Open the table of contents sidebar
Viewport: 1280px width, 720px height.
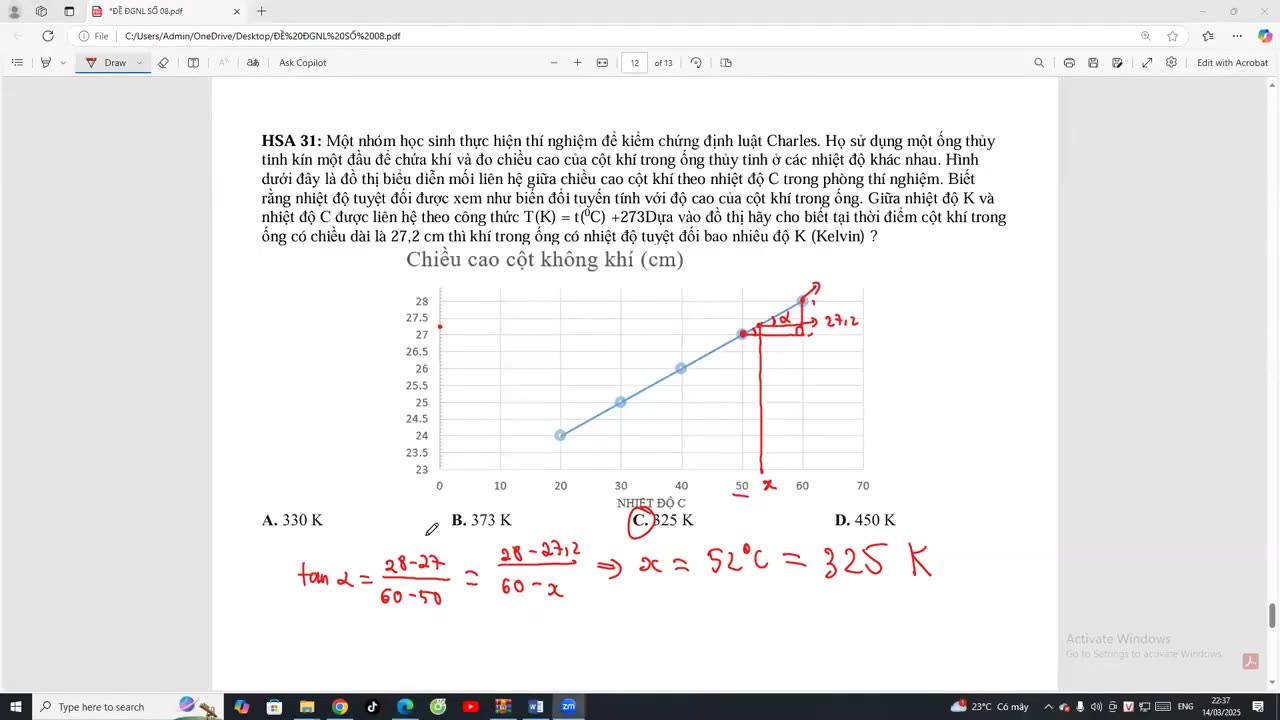17,62
